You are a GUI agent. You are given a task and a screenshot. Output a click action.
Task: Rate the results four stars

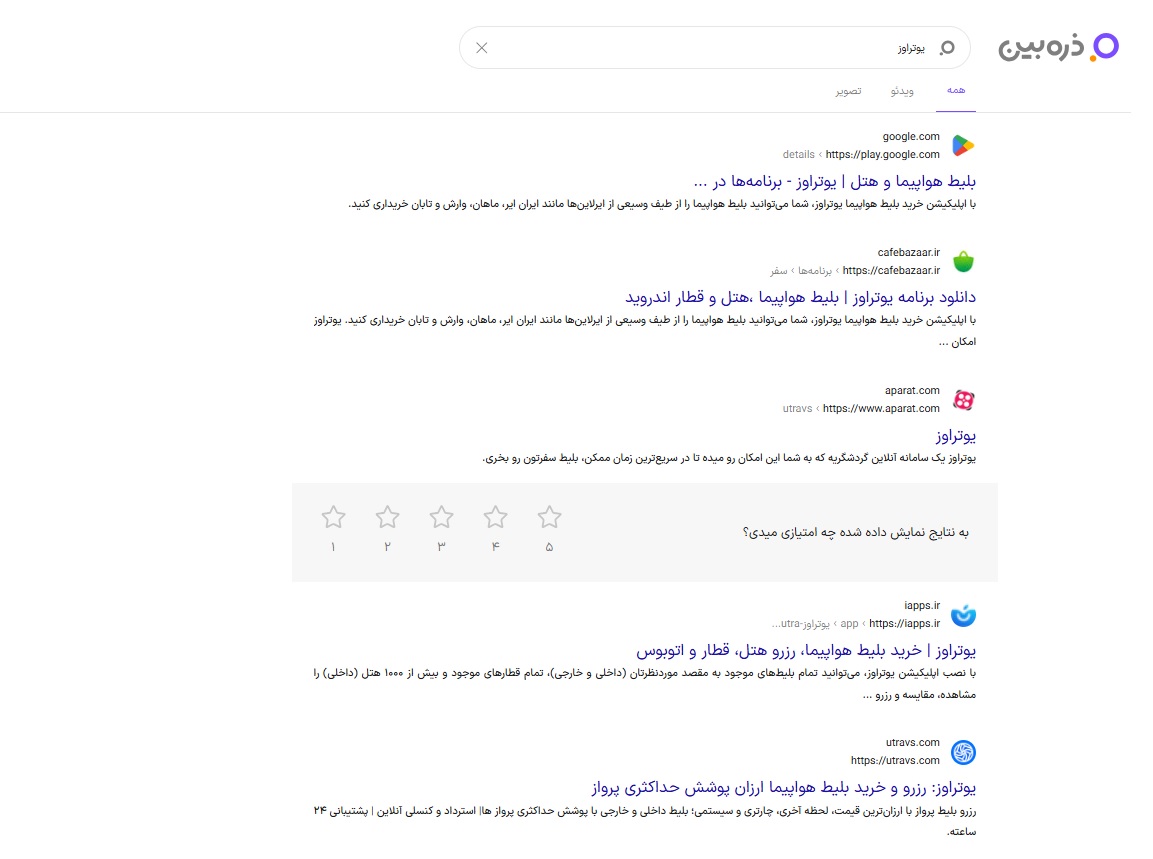[495, 518]
